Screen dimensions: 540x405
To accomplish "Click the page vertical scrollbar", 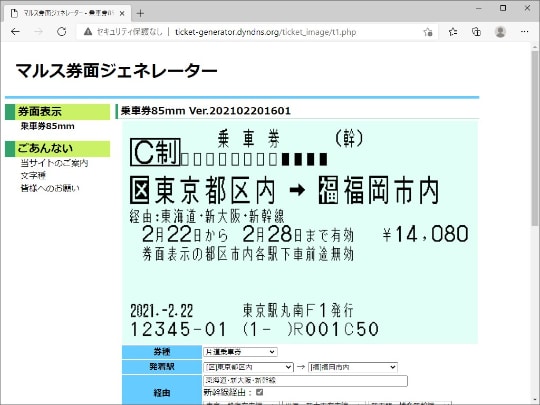I will click(x=535, y=138).
